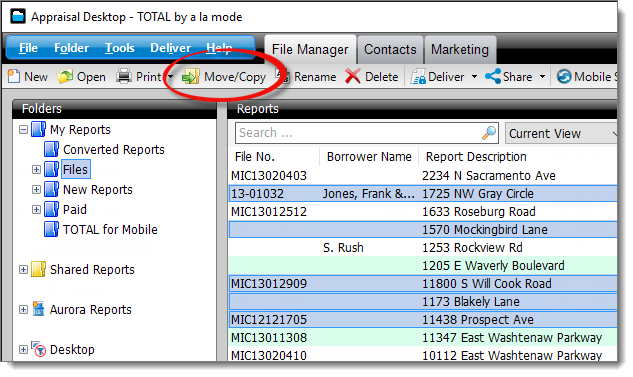Collapse the My Reports tree node
The height and width of the screenshot is (377, 633).
(23, 130)
